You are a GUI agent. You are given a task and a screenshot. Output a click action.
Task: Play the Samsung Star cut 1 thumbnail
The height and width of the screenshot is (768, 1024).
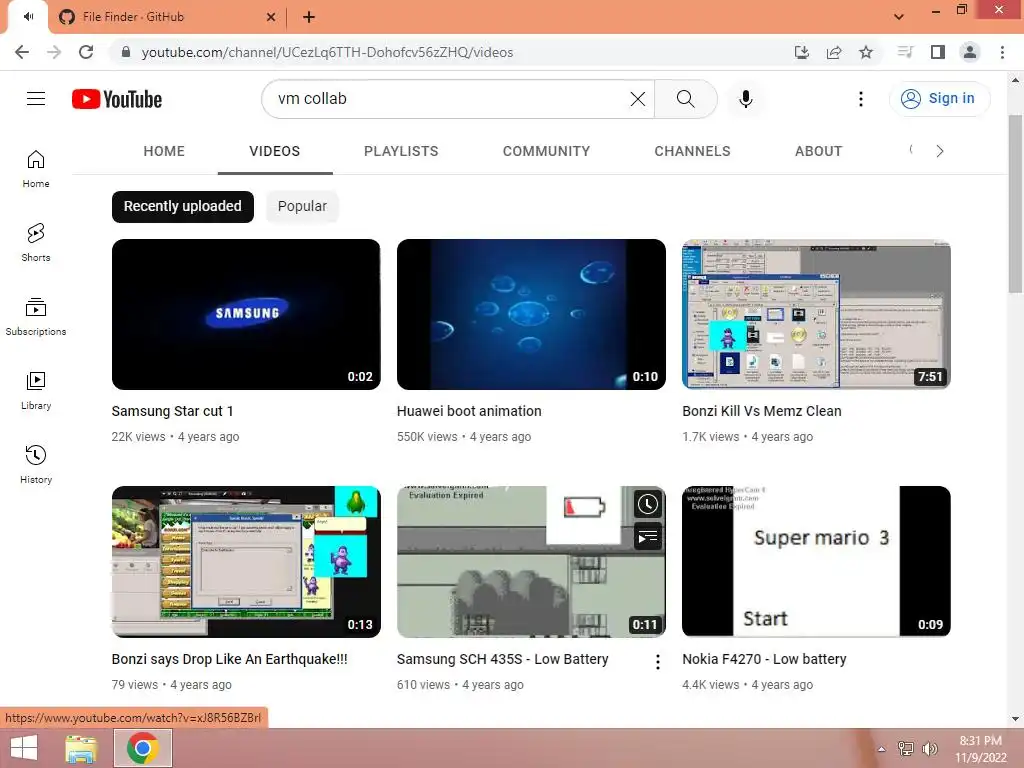pyautogui.click(x=246, y=314)
